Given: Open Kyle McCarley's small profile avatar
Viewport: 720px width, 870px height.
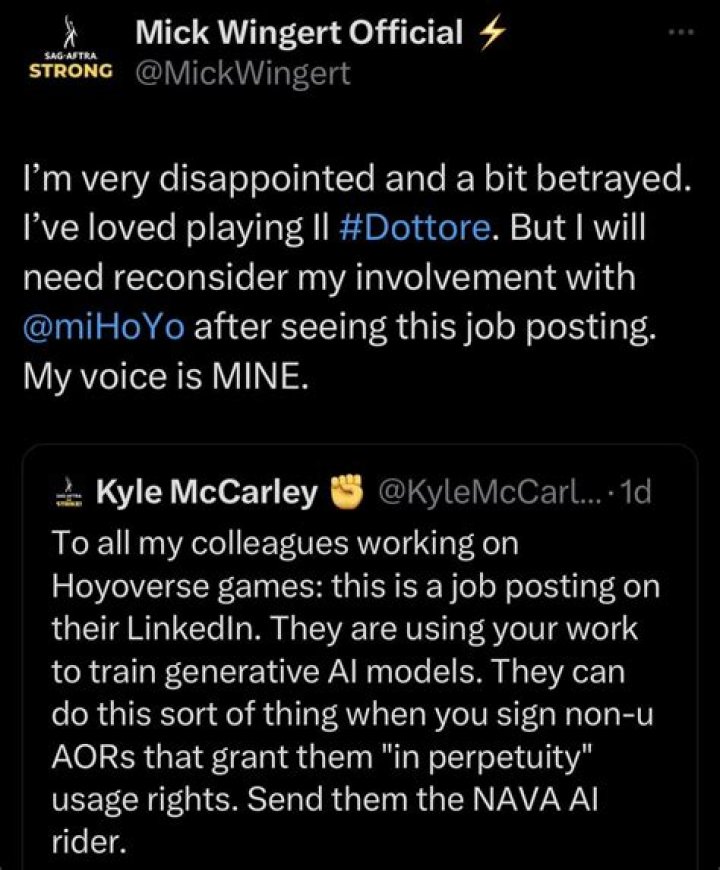Looking at the screenshot, I should pos(70,492).
